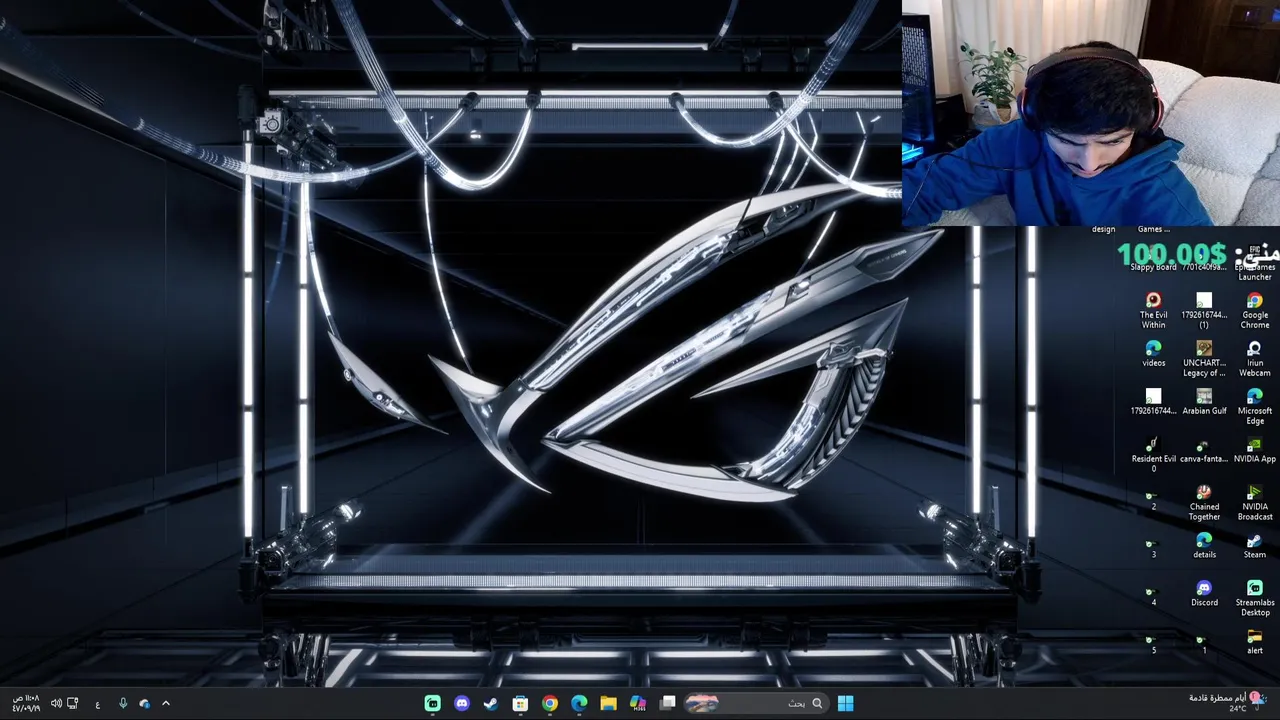Switch the input language indicator

98,704
